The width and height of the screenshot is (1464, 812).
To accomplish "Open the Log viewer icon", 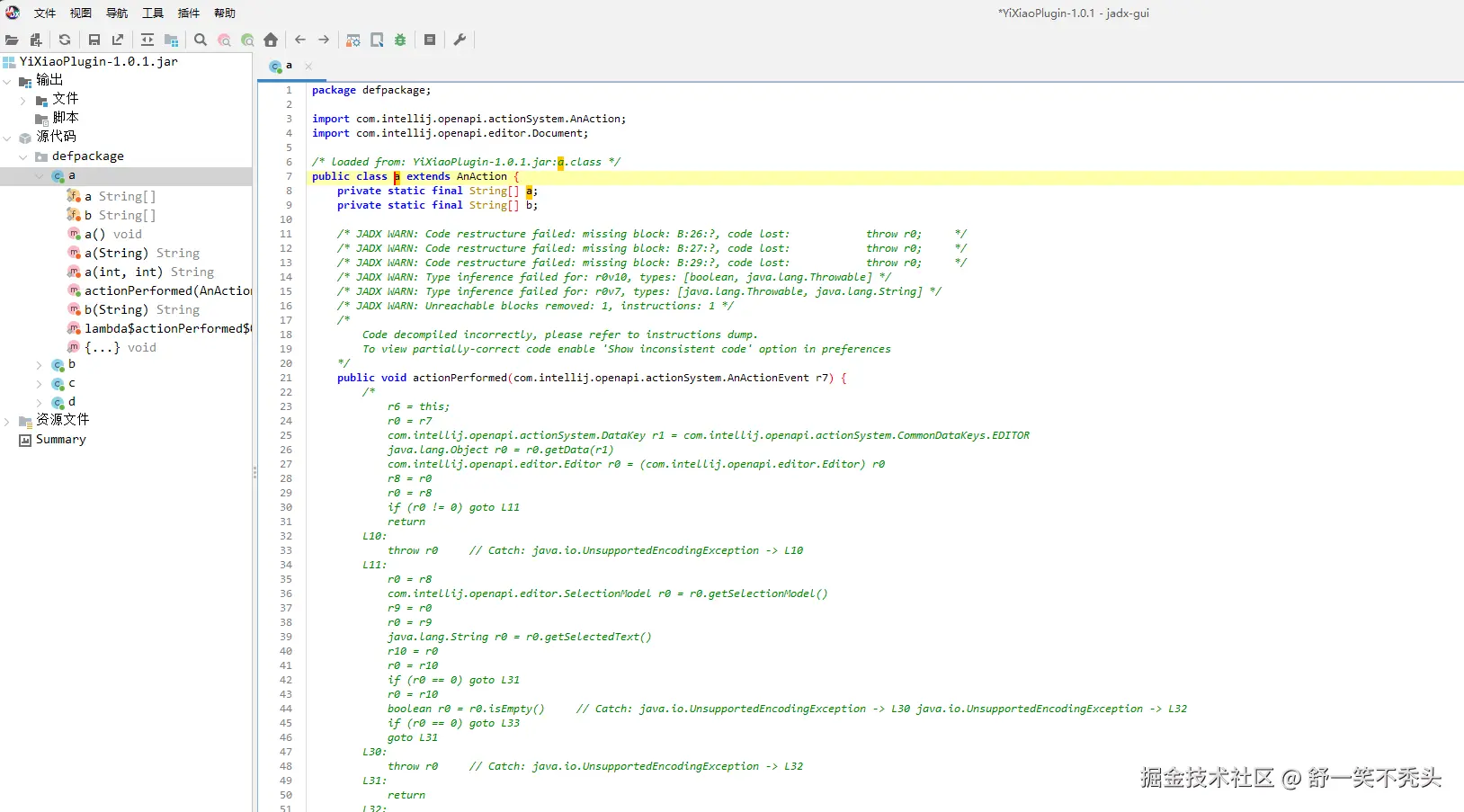I will [x=430, y=40].
